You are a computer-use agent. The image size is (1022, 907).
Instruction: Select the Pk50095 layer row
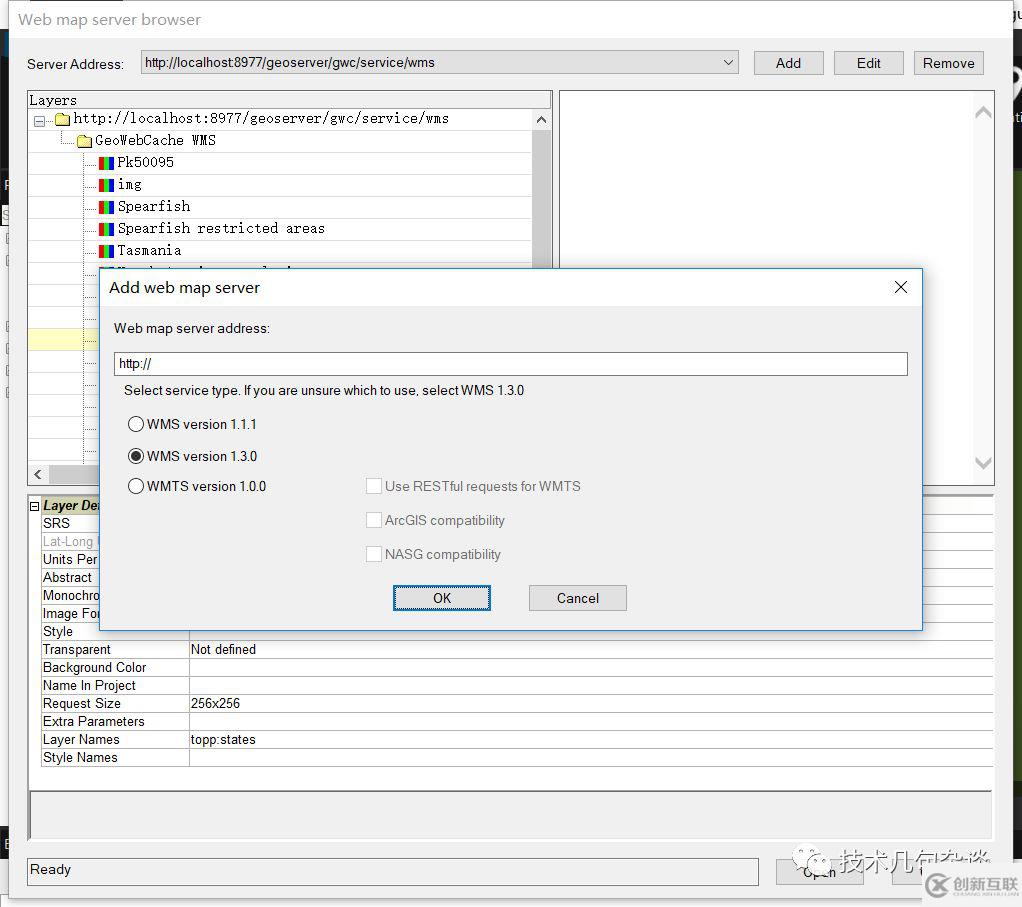click(145, 162)
